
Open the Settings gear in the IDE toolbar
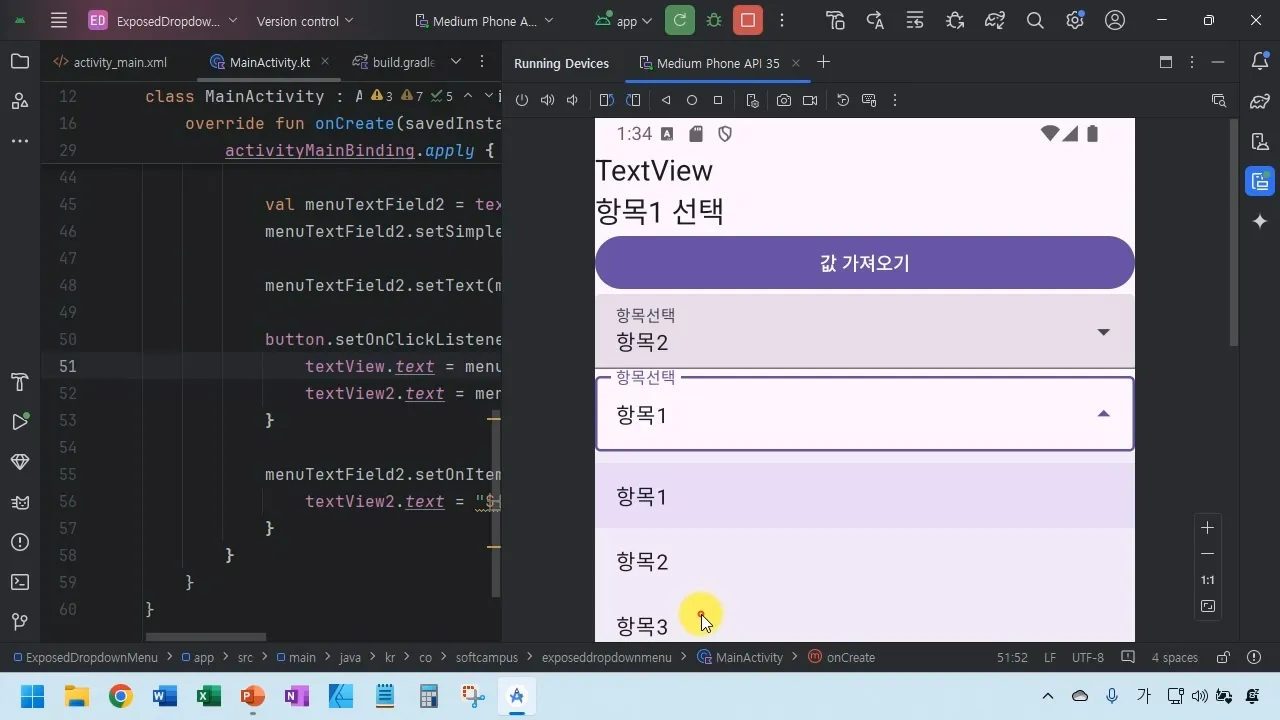[1073, 20]
